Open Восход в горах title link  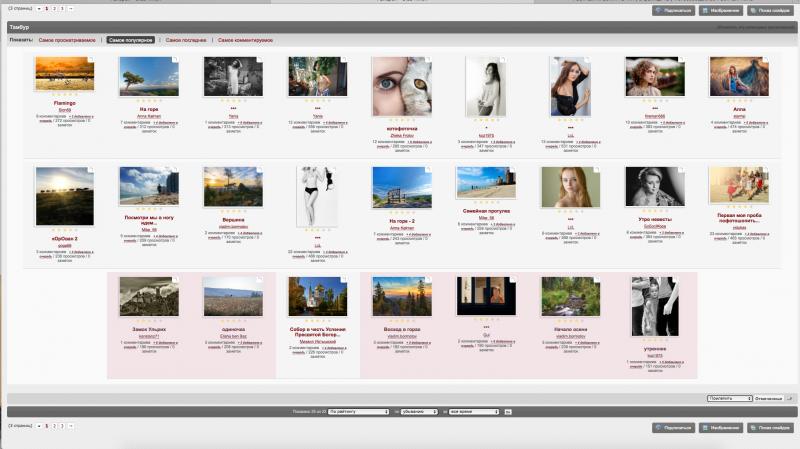tap(402, 330)
